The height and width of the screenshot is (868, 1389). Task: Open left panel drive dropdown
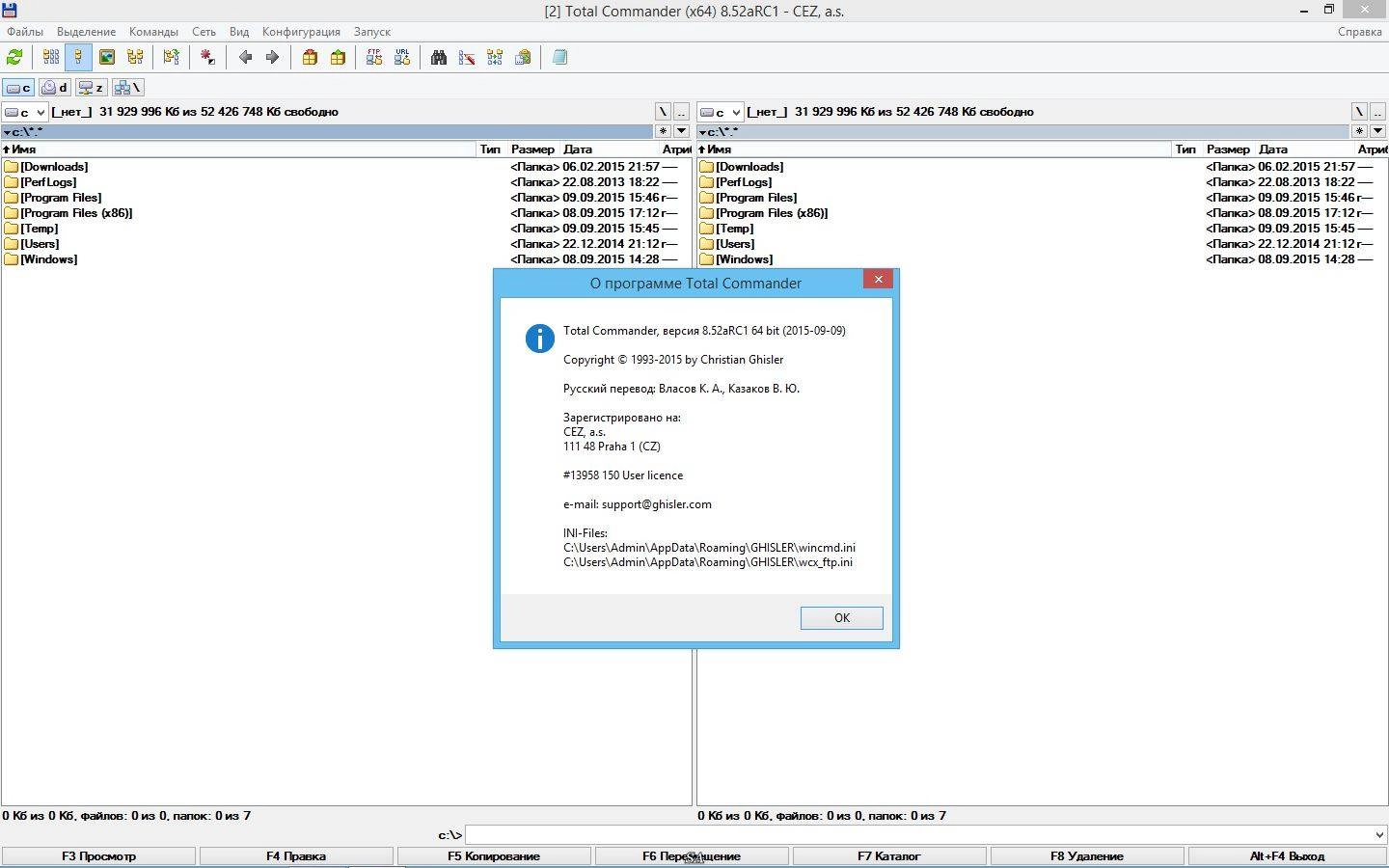pyautogui.click(x=25, y=112)
